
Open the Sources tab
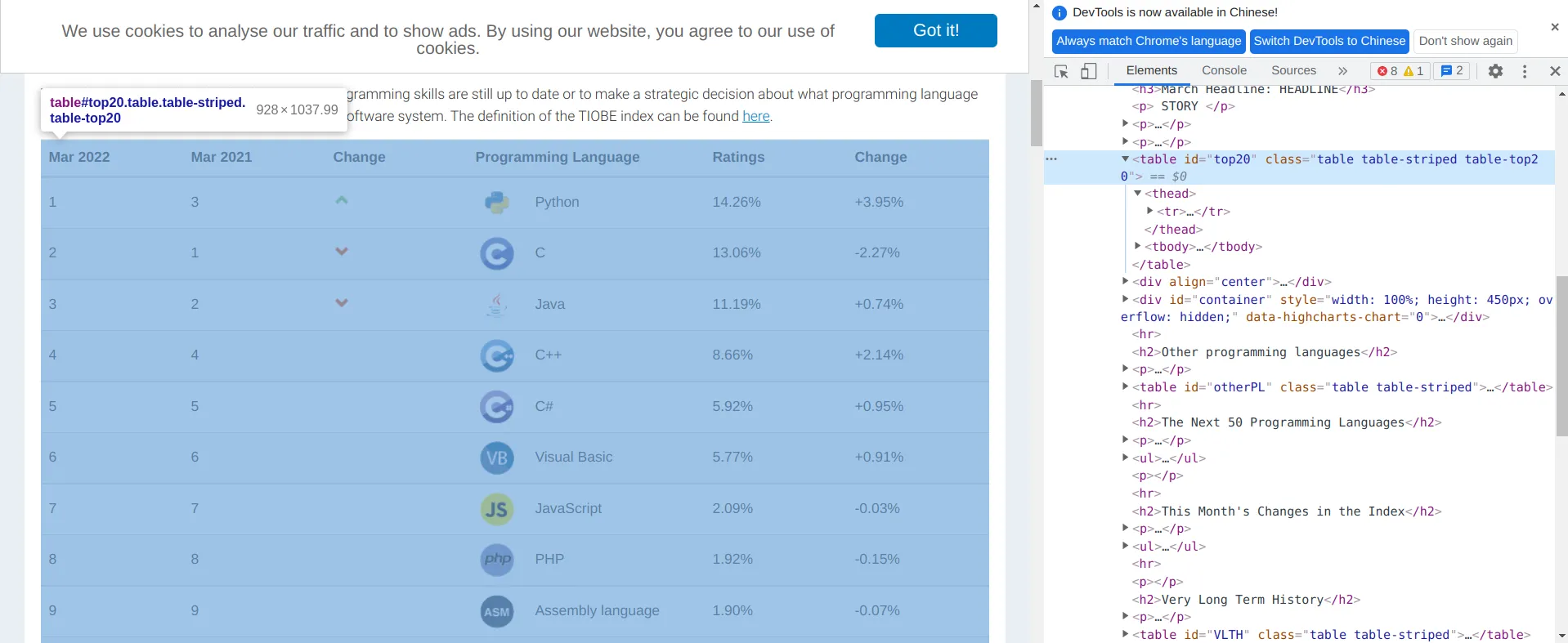[x=1293, y=71]
